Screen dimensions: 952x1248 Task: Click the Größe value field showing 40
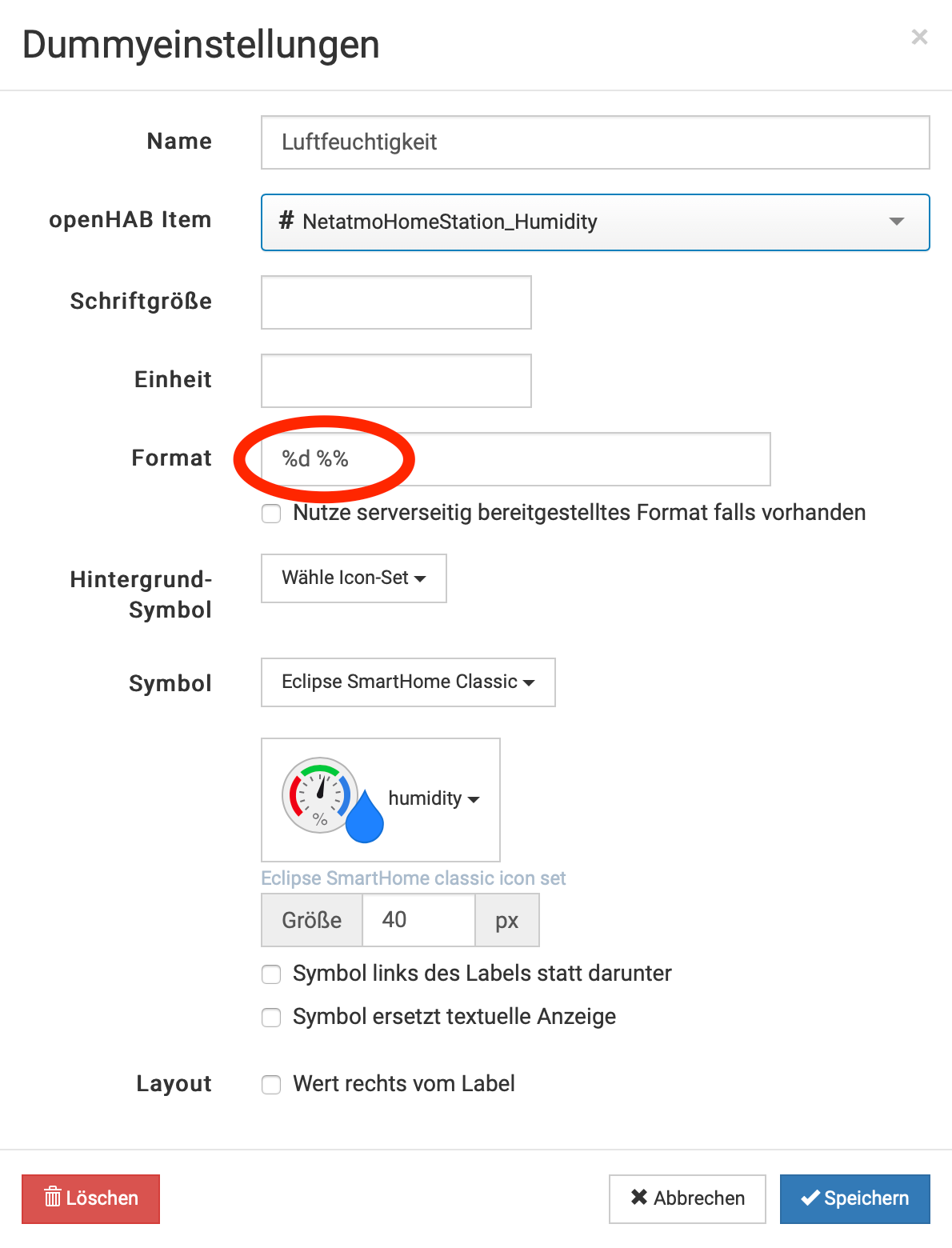point(418,920)
